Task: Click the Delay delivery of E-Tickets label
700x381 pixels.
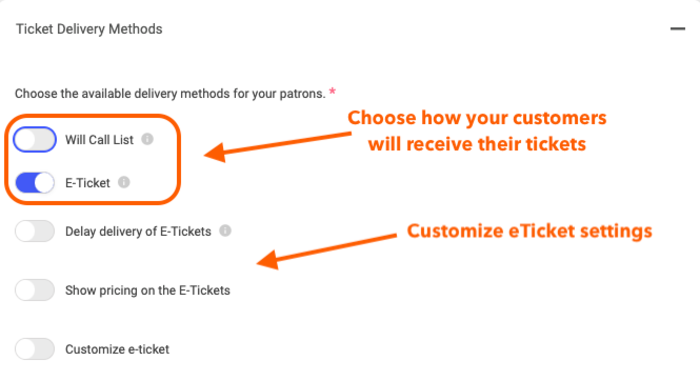Action: tap(138, 231)
